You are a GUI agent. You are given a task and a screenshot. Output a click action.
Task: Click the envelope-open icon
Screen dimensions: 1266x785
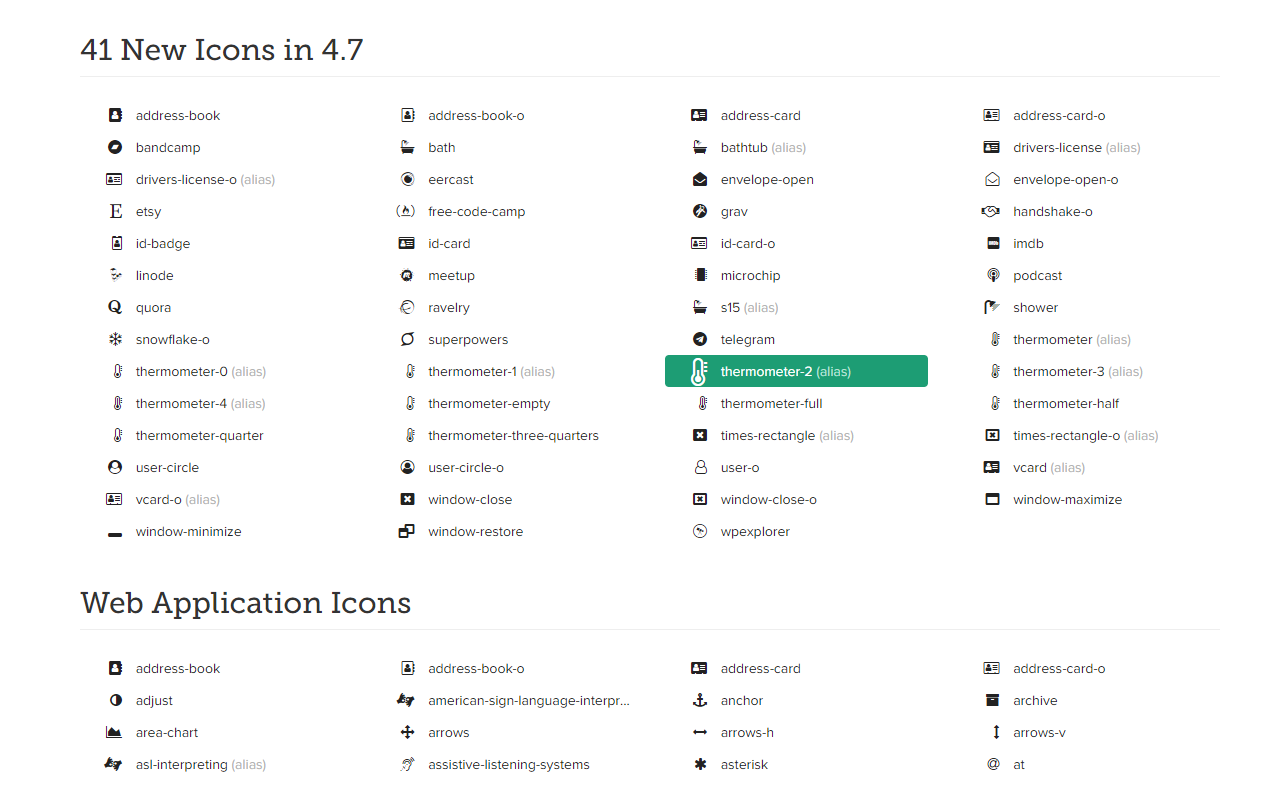coord(700,180)
